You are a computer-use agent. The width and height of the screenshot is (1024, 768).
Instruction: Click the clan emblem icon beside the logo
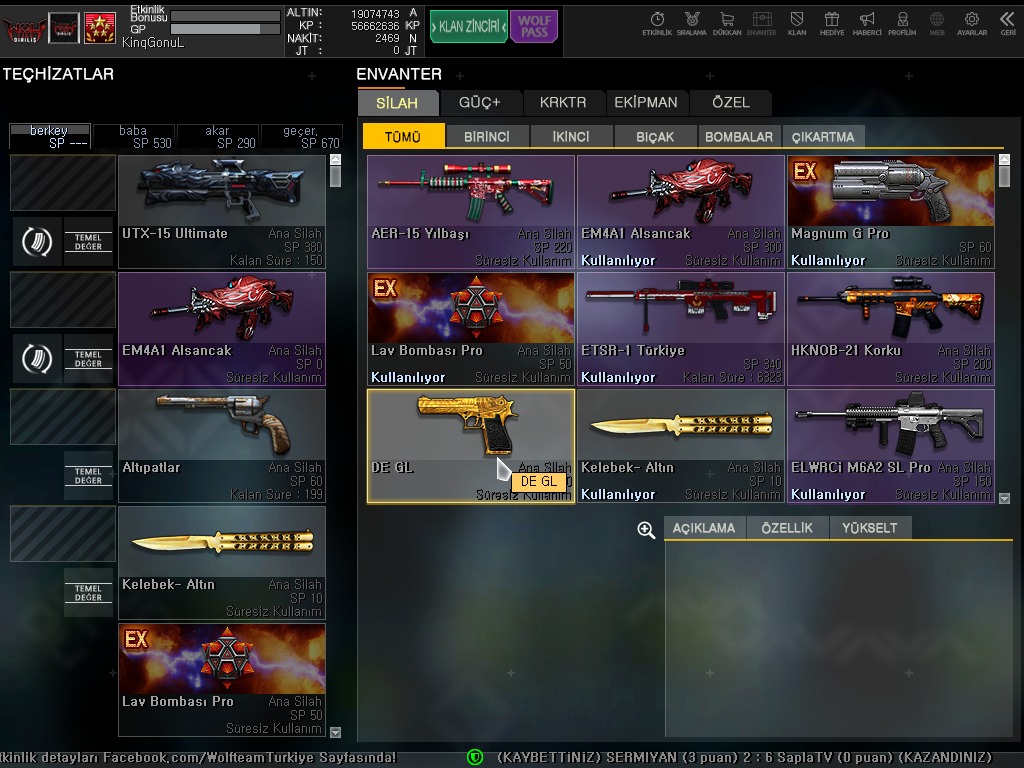[x=64, y=29]
